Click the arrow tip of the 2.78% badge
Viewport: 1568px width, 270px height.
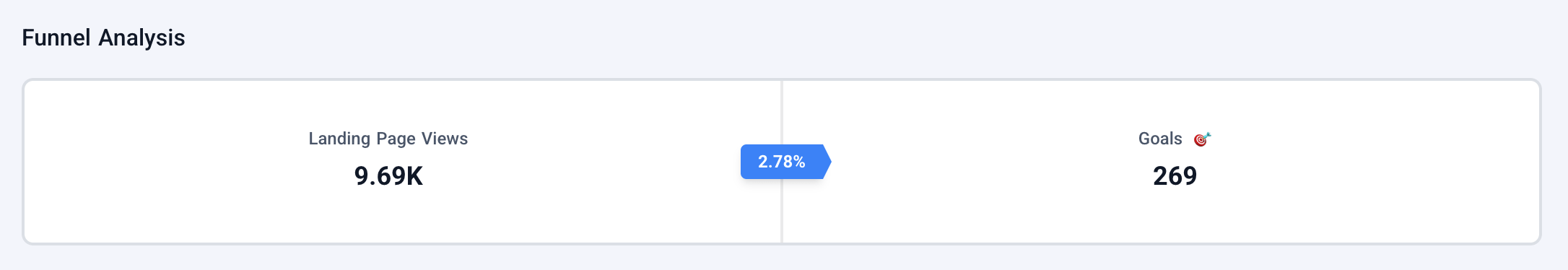point(827,162)
